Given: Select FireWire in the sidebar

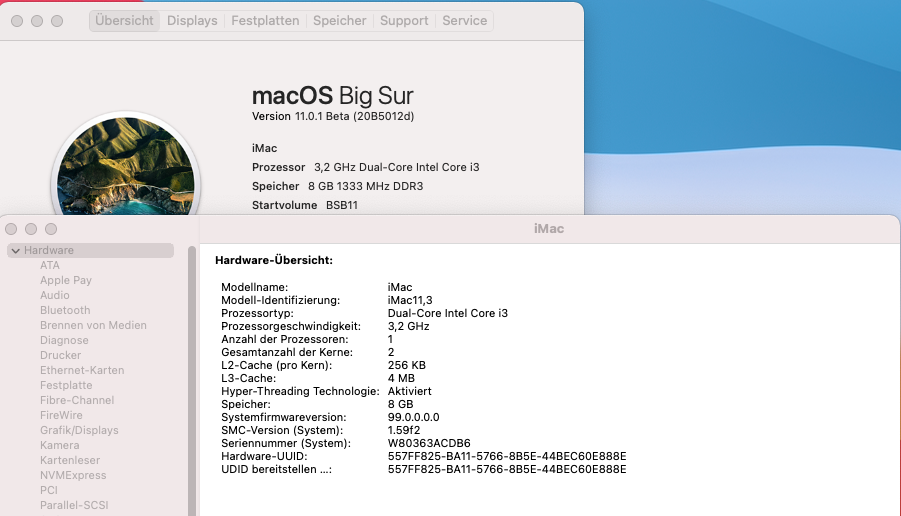Looking at the screenshot, I should pos(61,415).
